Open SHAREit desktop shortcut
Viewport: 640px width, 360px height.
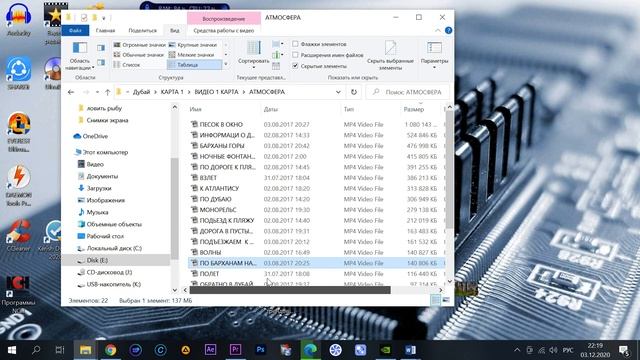pos(19,73)
